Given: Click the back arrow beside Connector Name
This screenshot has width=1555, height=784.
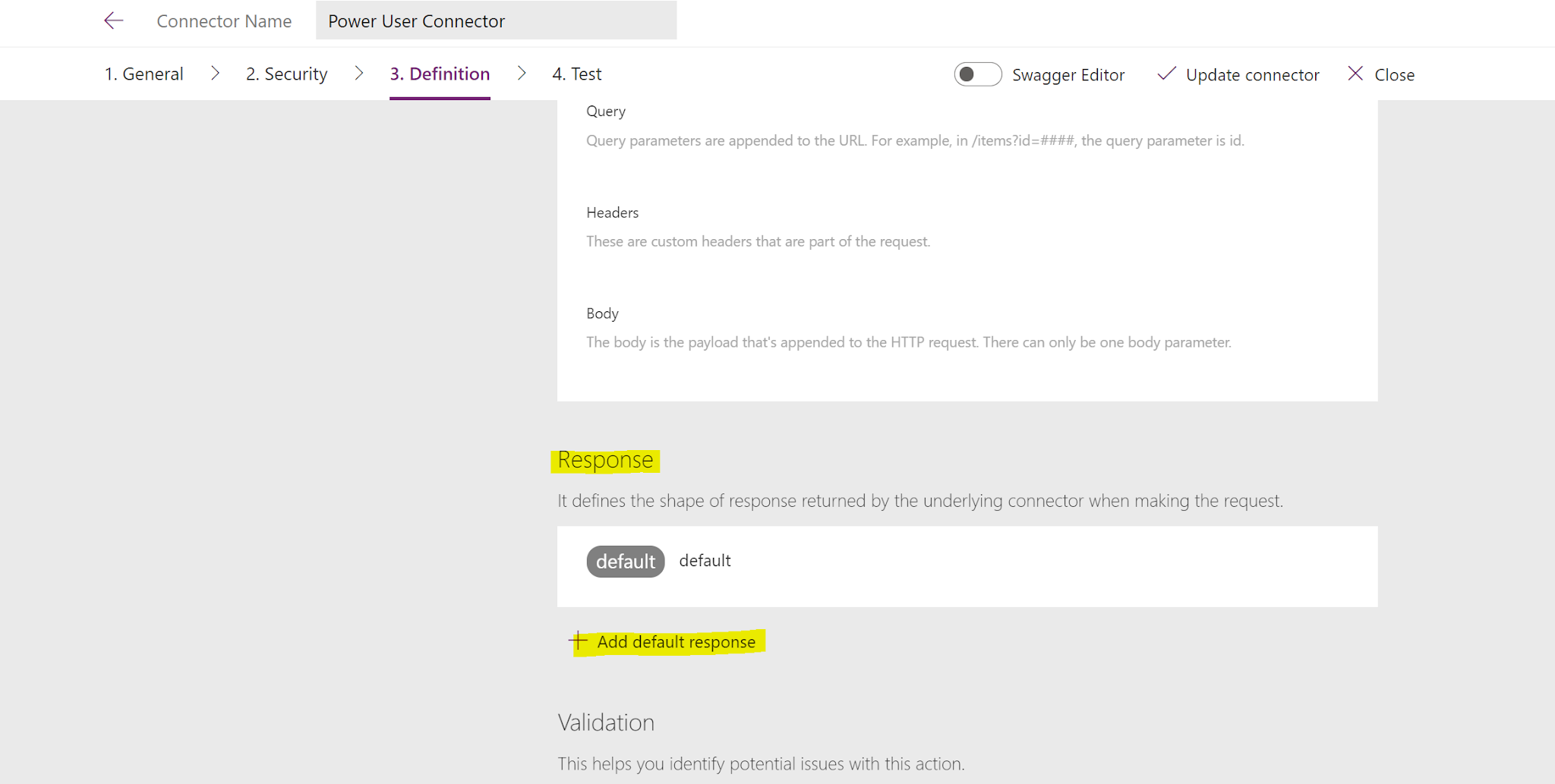Looking at the screenshot, I should point(112,20).
